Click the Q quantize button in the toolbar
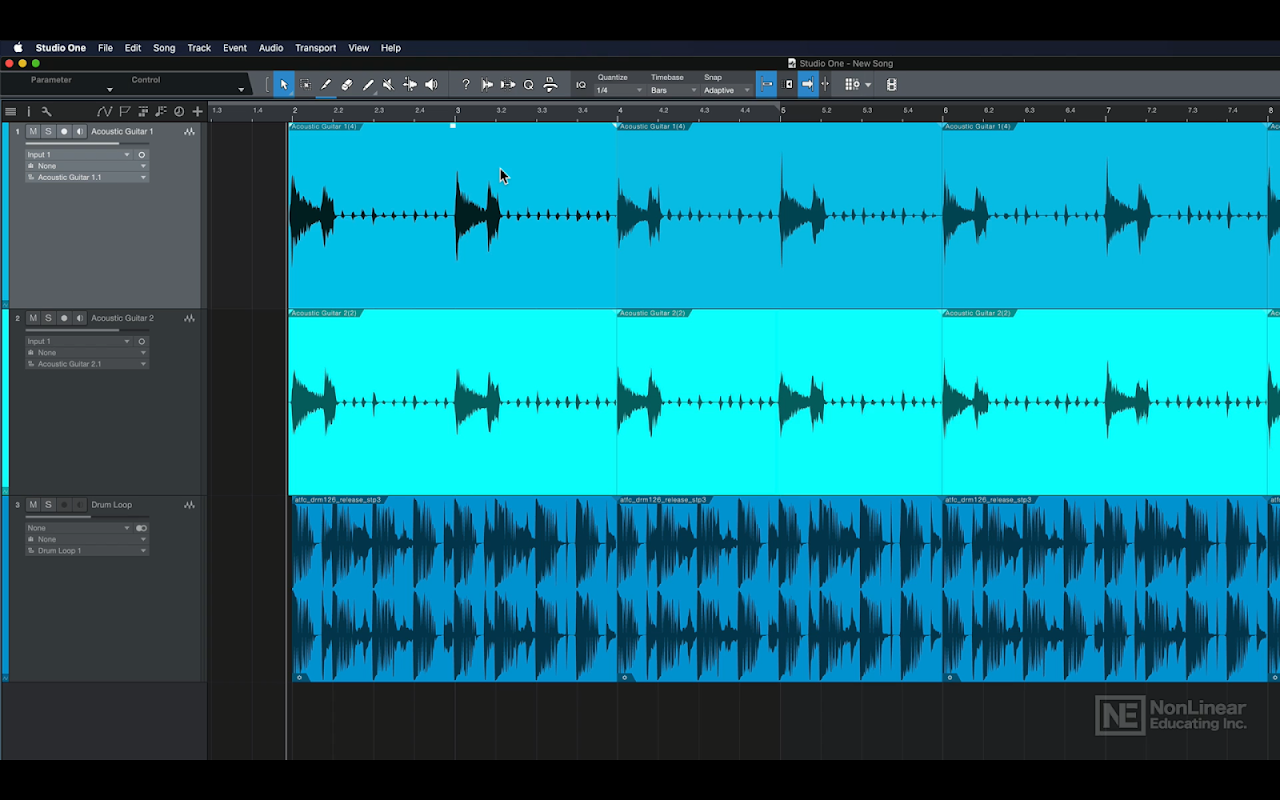This screenshot has width=1280, height=800. point(529,85)
